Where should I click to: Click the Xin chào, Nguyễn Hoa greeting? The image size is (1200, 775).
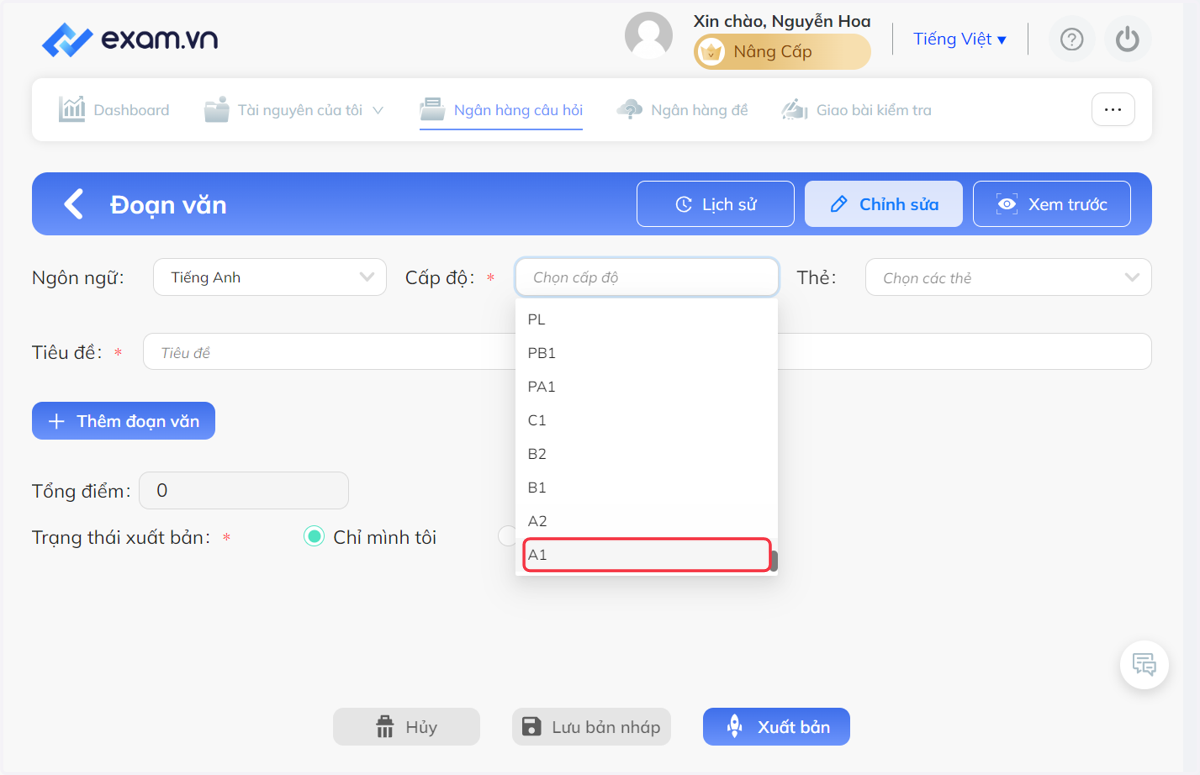(782, 21)
